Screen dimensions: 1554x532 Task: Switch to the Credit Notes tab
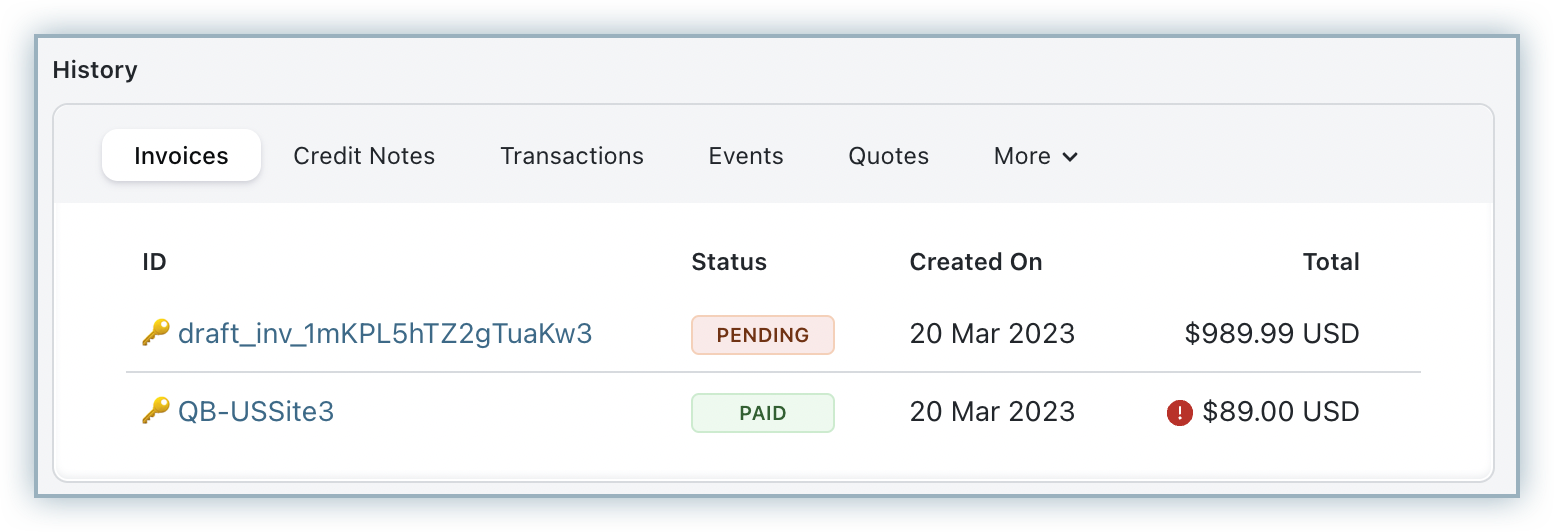tap(364, 156)
